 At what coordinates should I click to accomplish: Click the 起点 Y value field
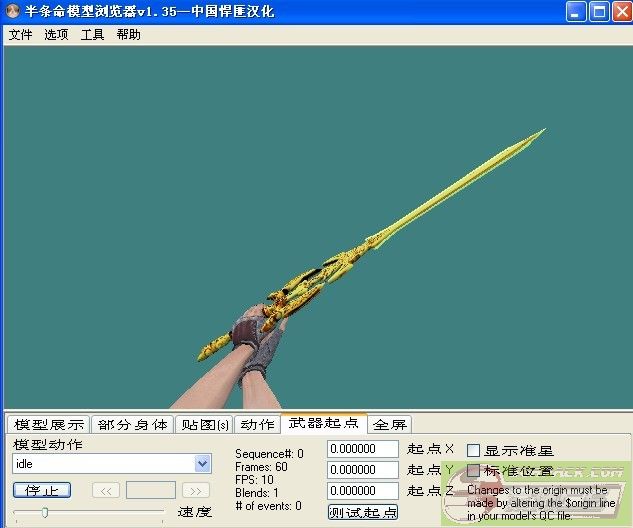pos(363,470)
